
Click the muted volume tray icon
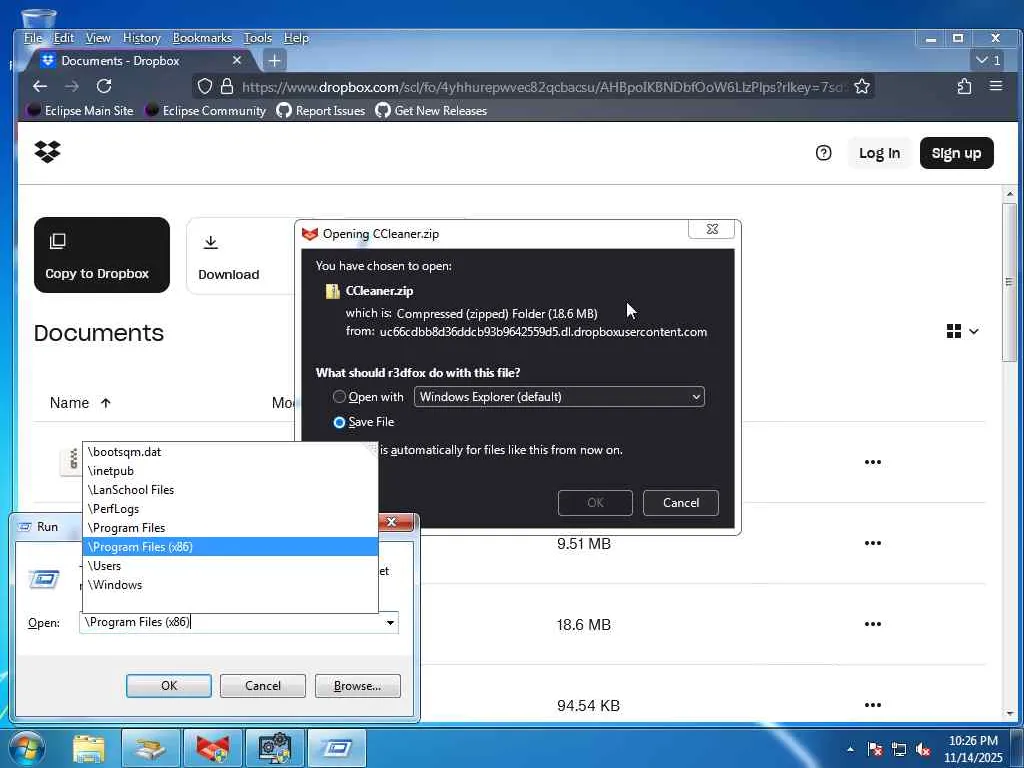click(x=923, y=749)
